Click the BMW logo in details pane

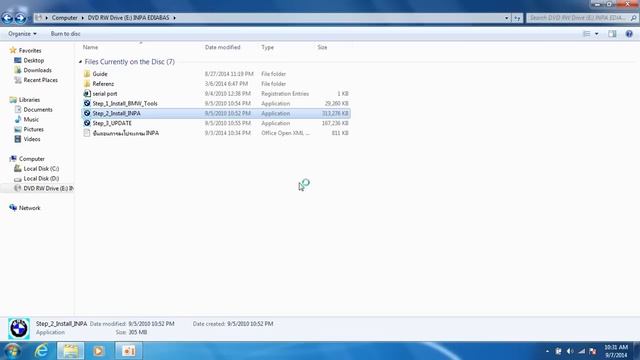(19, 329)
